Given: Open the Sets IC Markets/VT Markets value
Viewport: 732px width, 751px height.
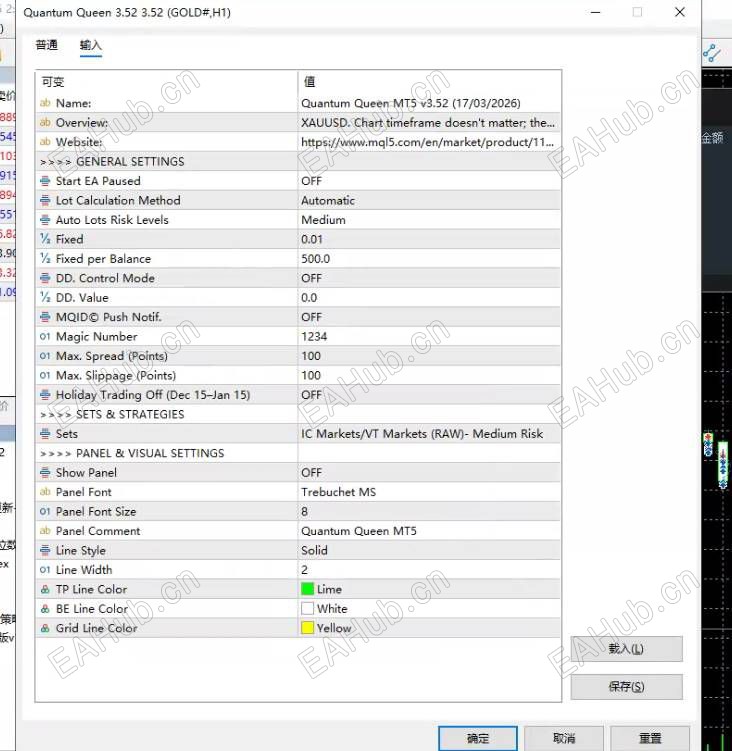Looking at the screenshot, I should click(429, 433).
